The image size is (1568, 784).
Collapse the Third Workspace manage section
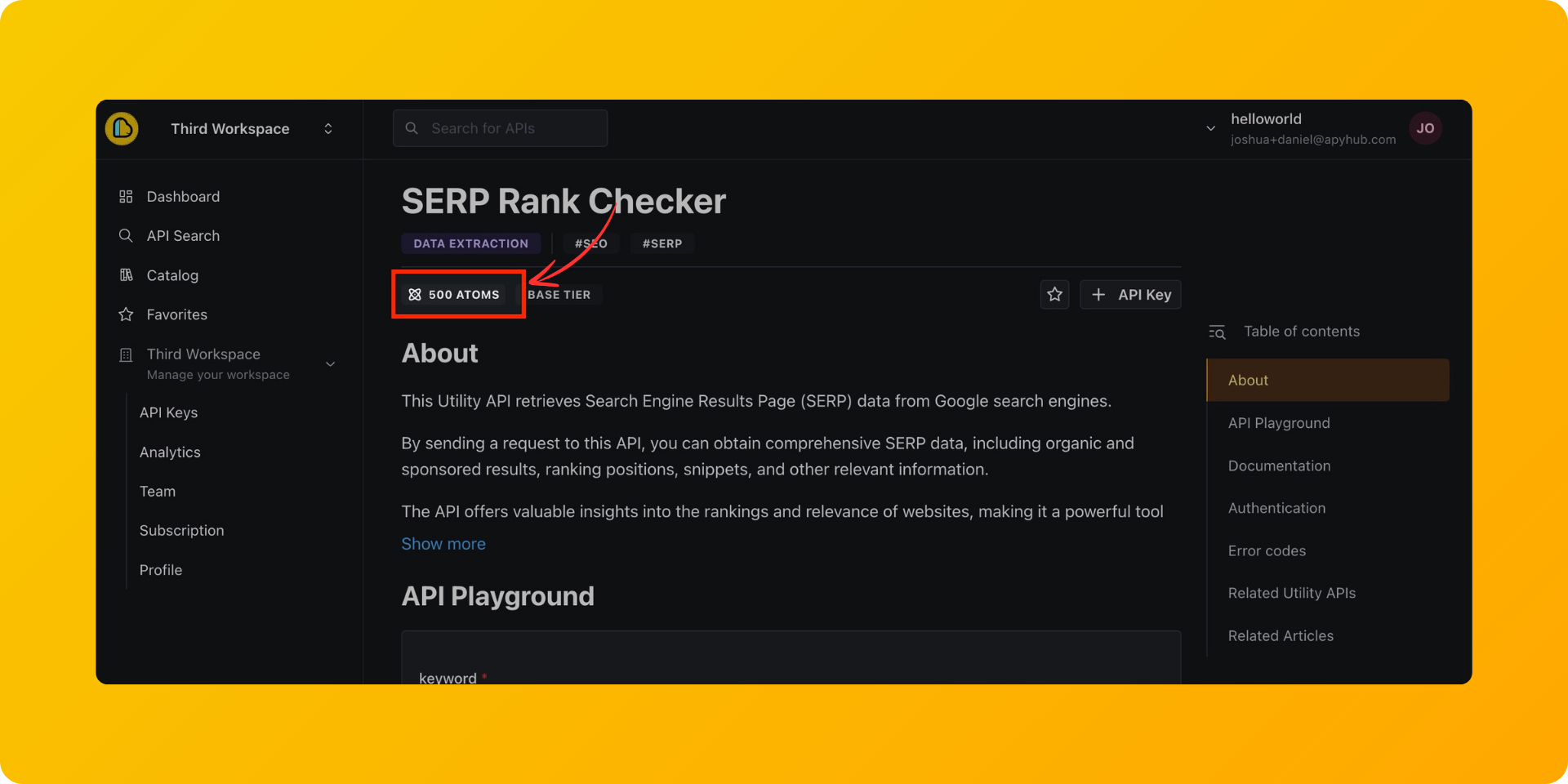(x=330, y=364)
